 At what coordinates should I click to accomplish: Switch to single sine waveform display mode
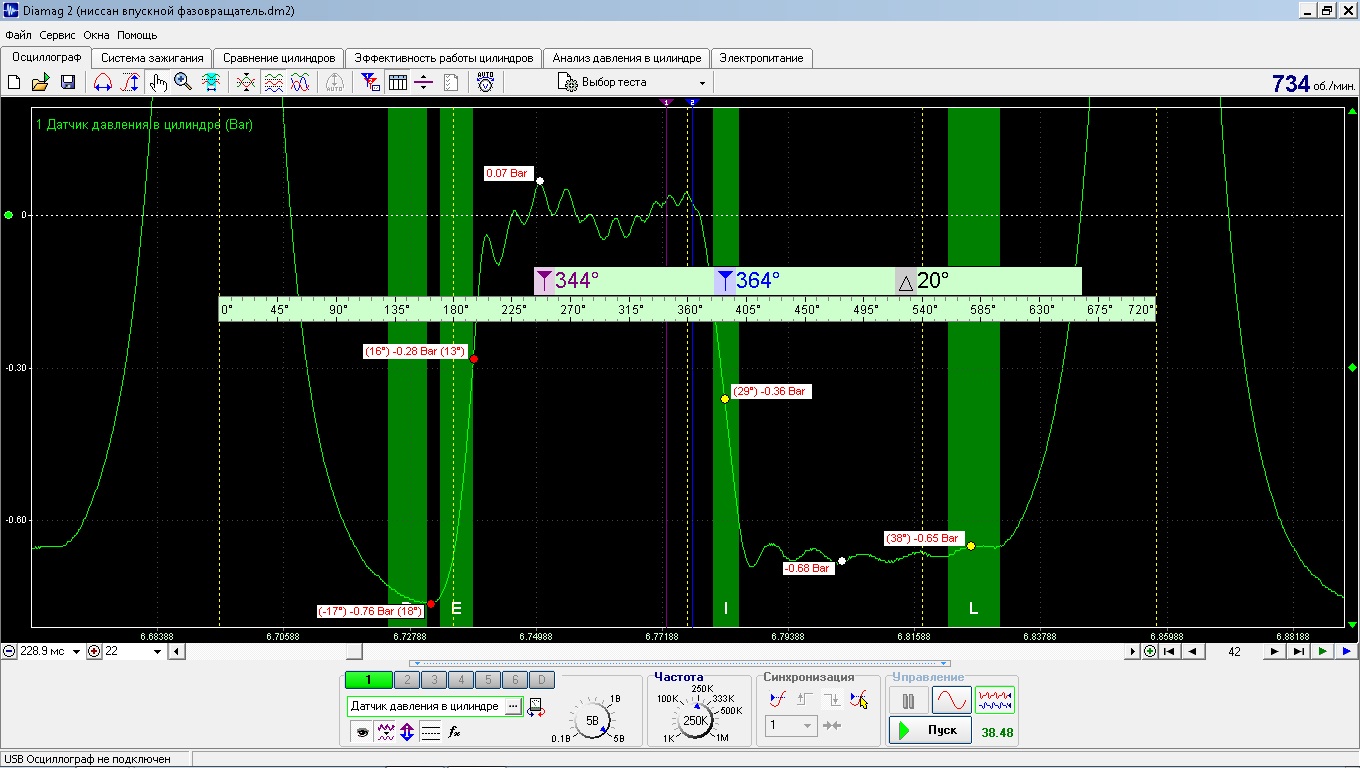coord(952,700)
